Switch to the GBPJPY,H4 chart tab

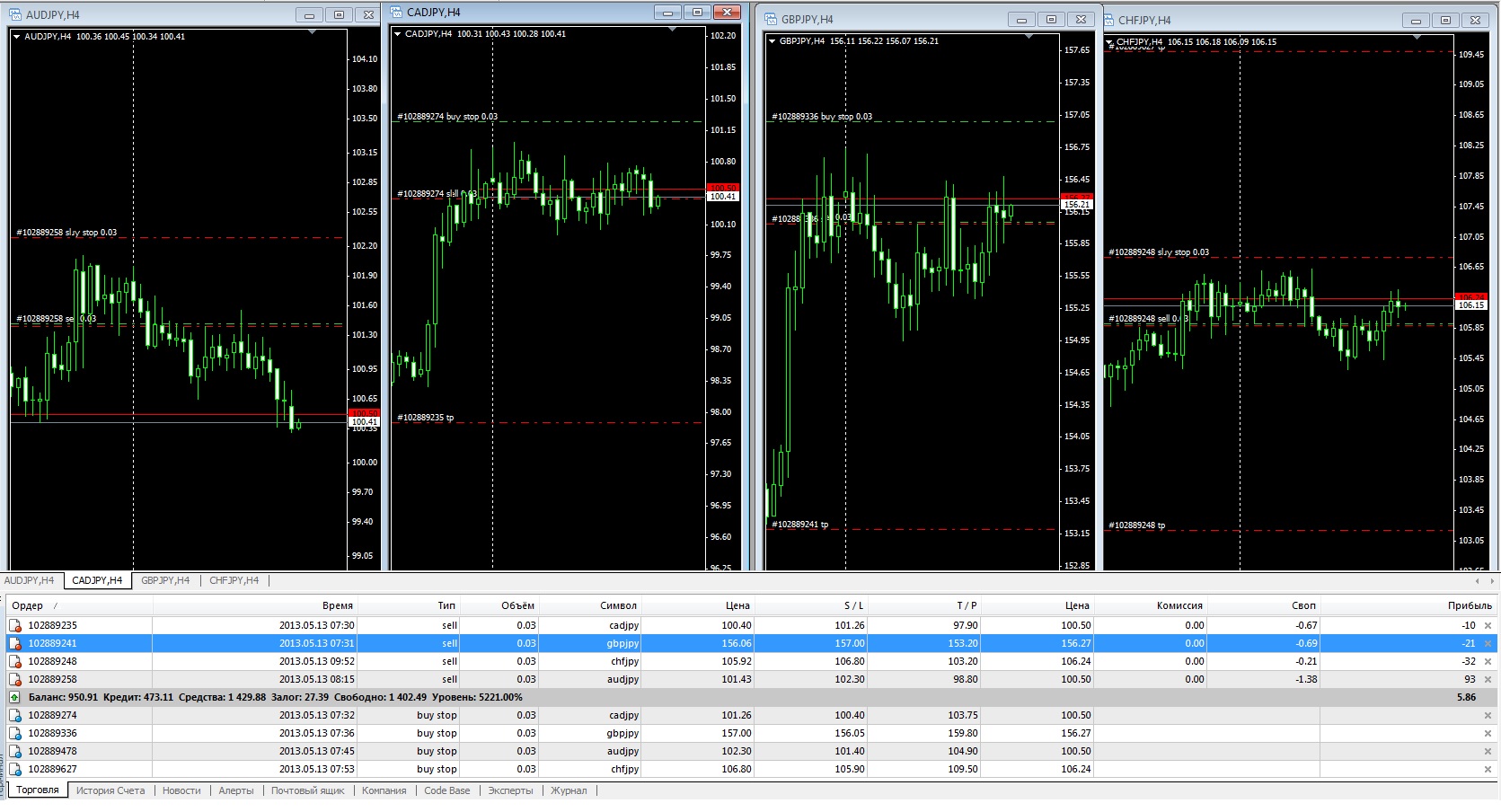pyautogui.click(x=165, y=580)
